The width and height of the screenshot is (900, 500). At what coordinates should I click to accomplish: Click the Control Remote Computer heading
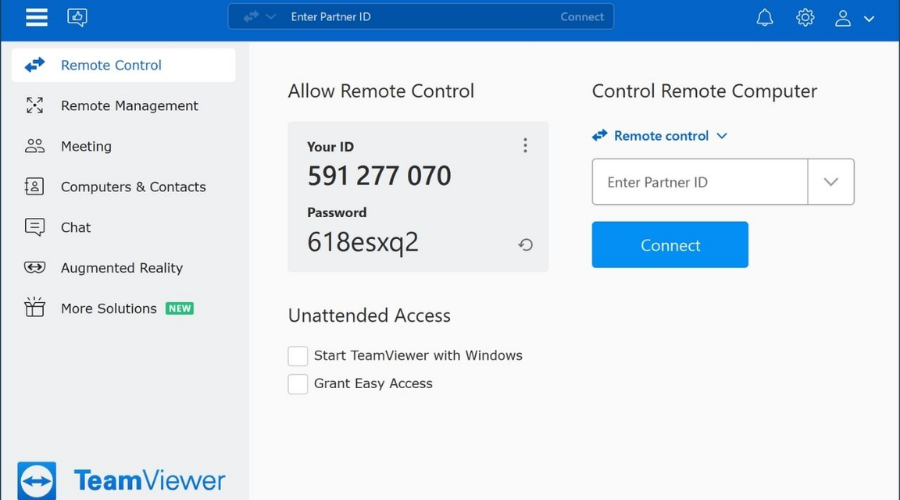704,91
